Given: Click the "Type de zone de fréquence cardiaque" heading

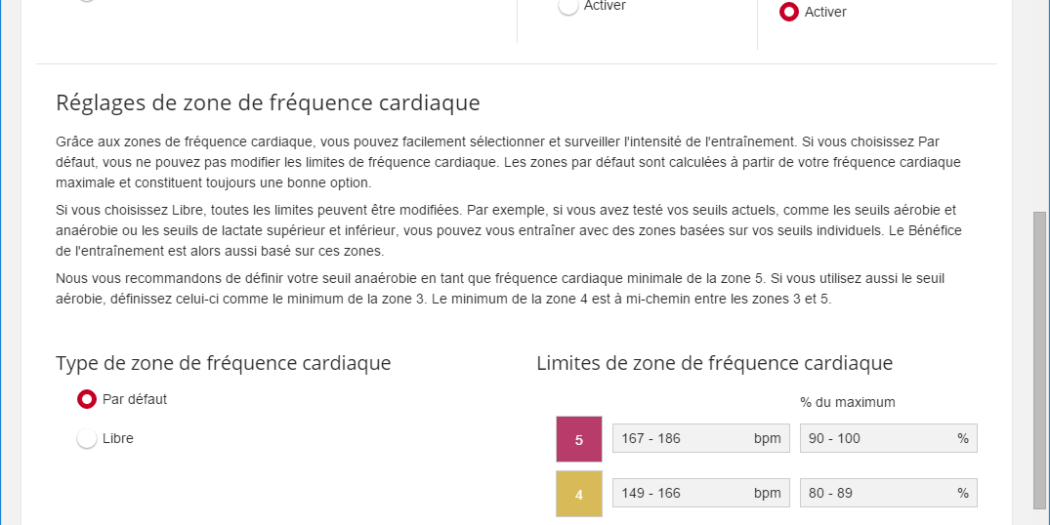Looking at the screenshot, I should (223, 363).
